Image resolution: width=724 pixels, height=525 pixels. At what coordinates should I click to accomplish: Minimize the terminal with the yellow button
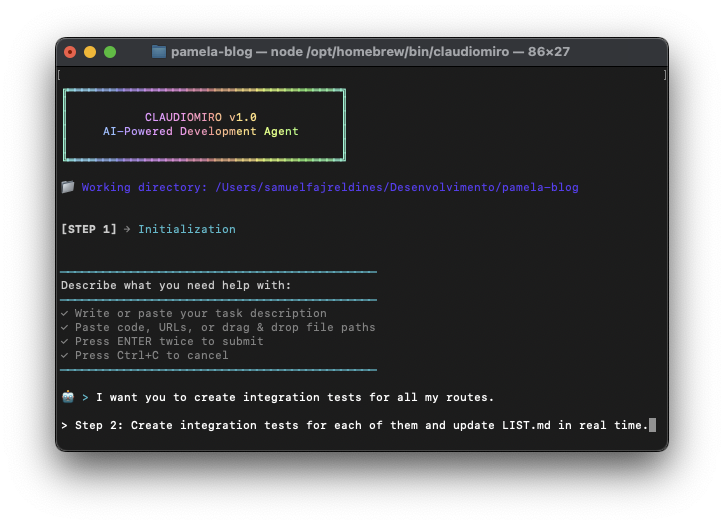pos(90,51)
